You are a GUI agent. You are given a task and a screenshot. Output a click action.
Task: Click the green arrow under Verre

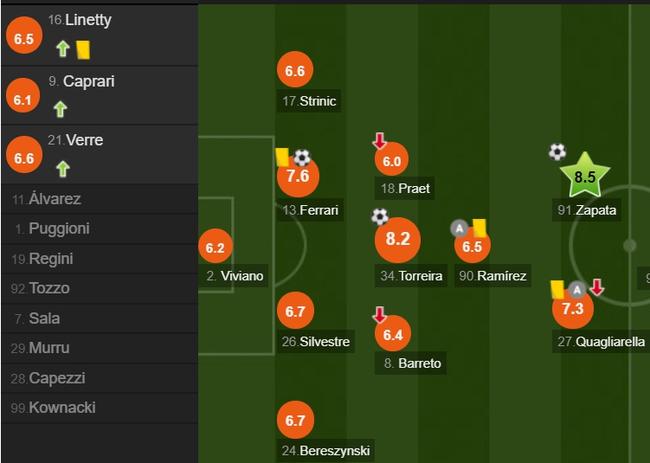63,169
